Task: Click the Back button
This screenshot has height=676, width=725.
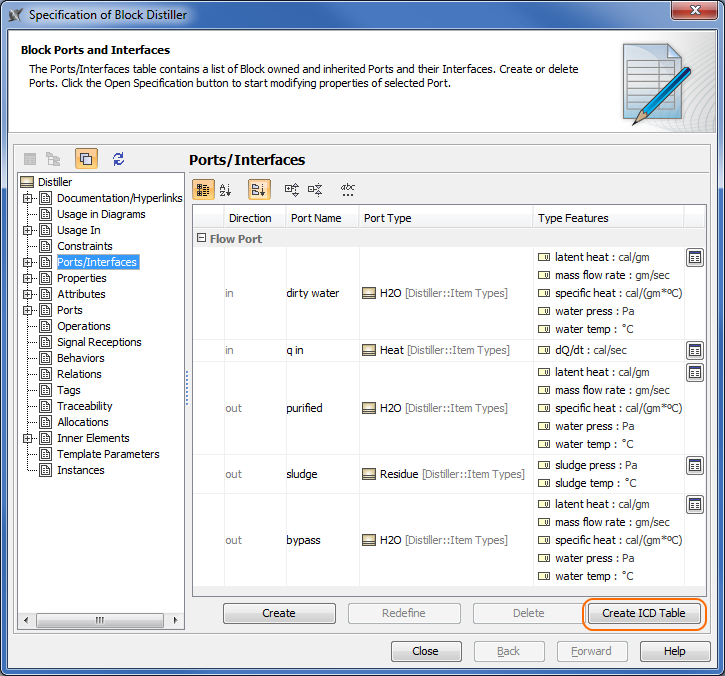Action: tap(509, 651)
